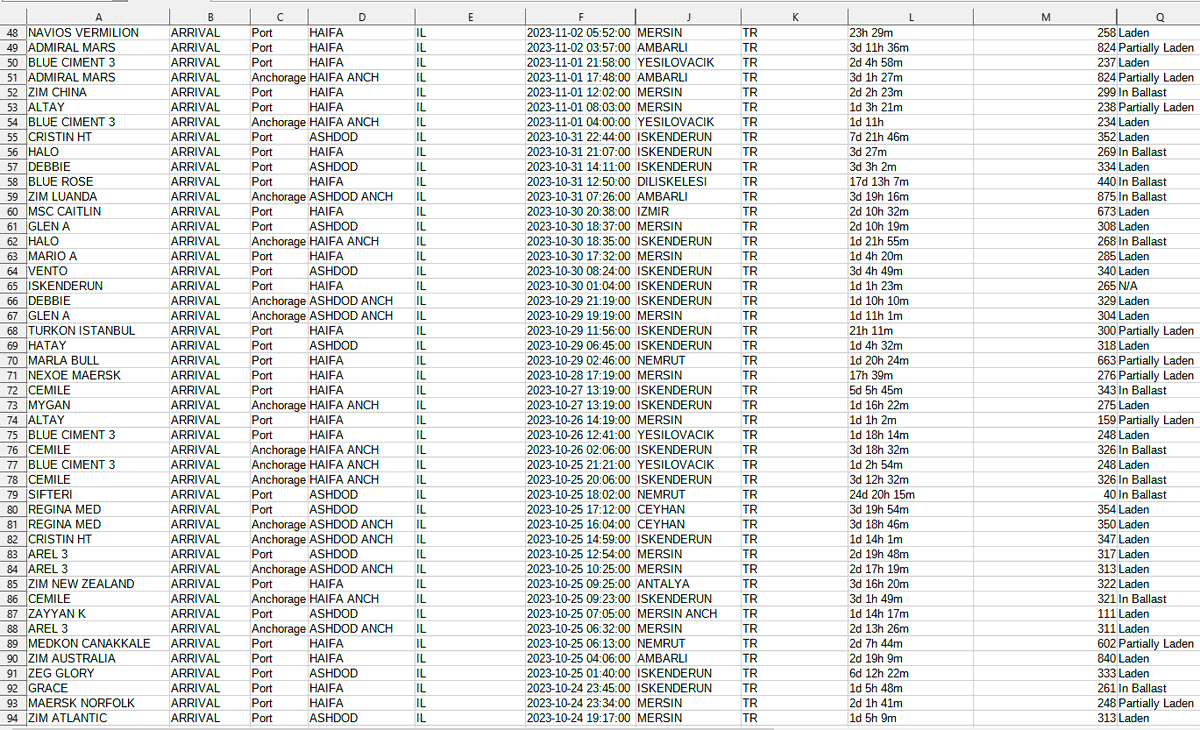The width and height of the screenshot is (1200, 730).
Task: Click Partially Laden in MARLA BULL row
Action: (x=1158, y=361)
